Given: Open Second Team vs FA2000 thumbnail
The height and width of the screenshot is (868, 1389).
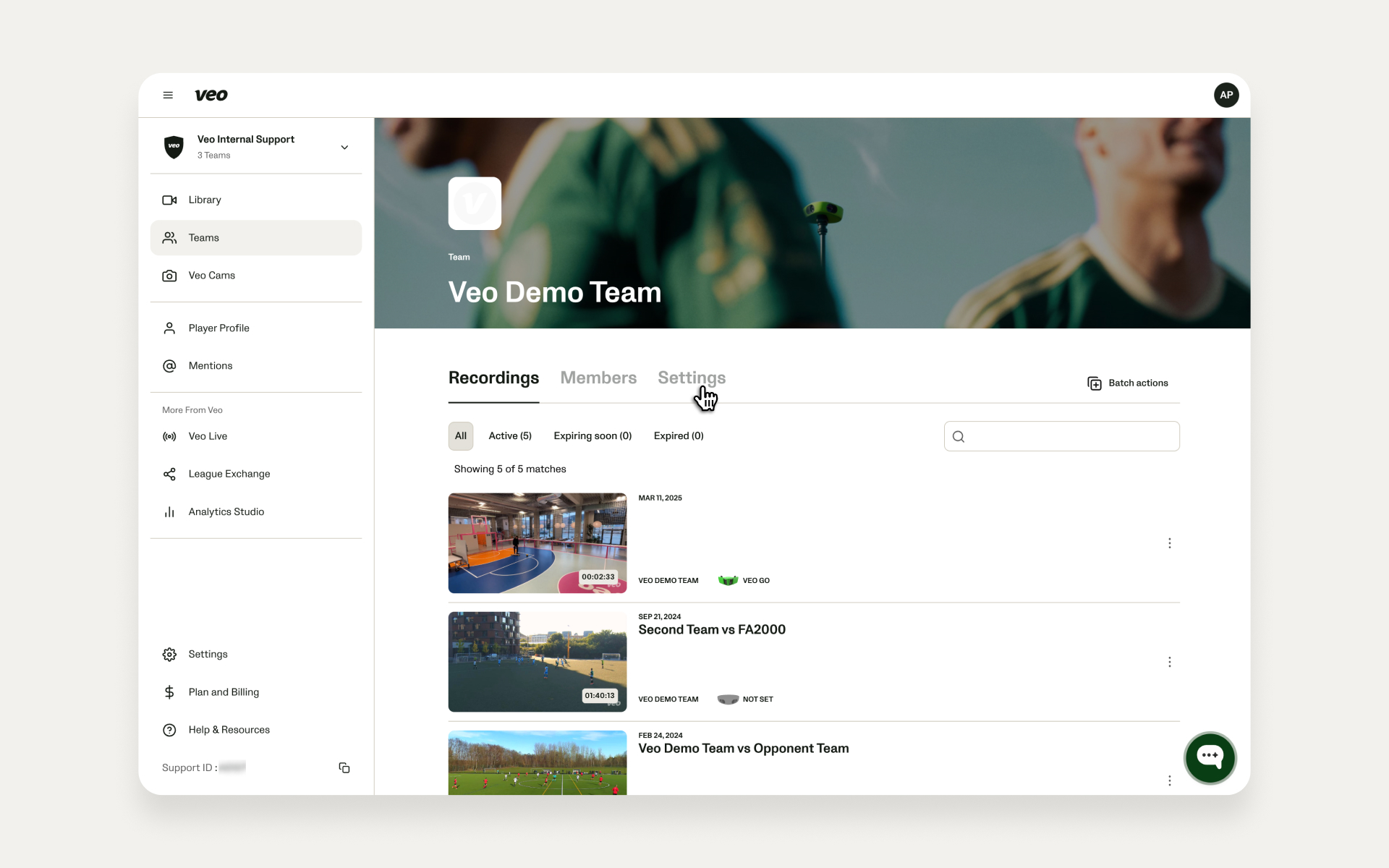Looking at the screenshot, I should click(x=538, y=662).
